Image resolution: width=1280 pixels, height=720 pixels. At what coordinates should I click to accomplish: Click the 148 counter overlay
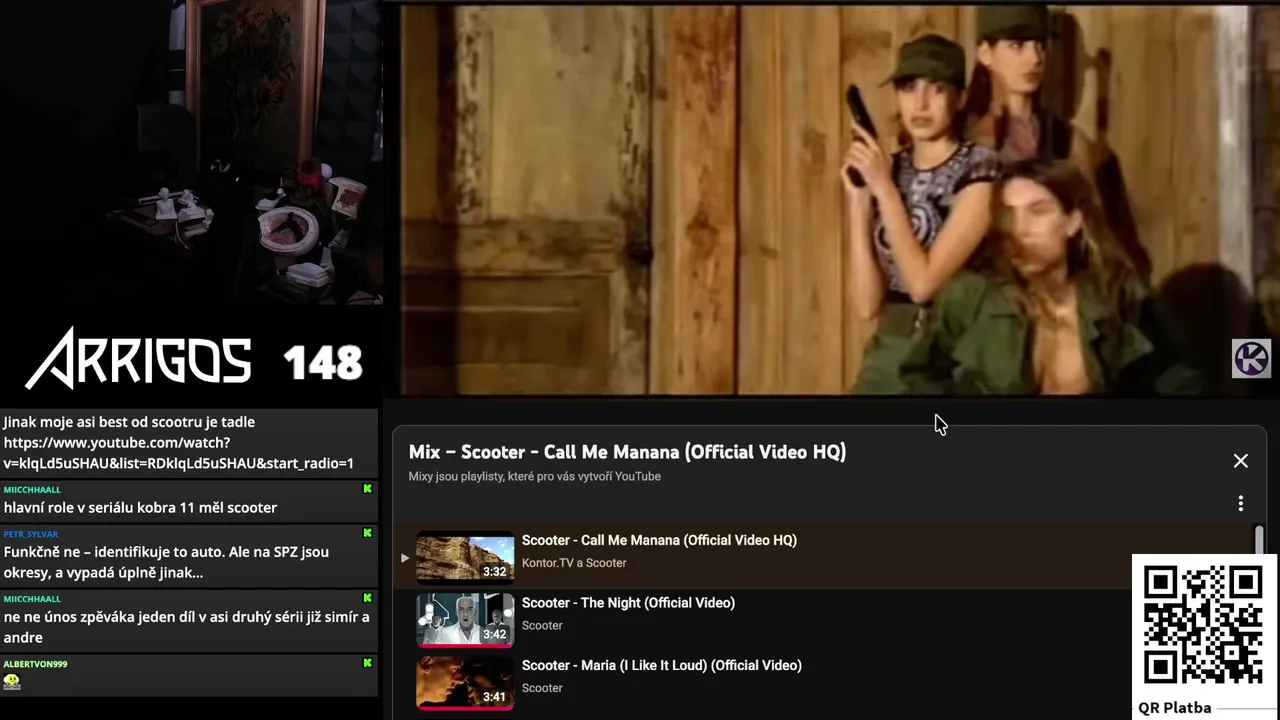(x=322, y=363)
